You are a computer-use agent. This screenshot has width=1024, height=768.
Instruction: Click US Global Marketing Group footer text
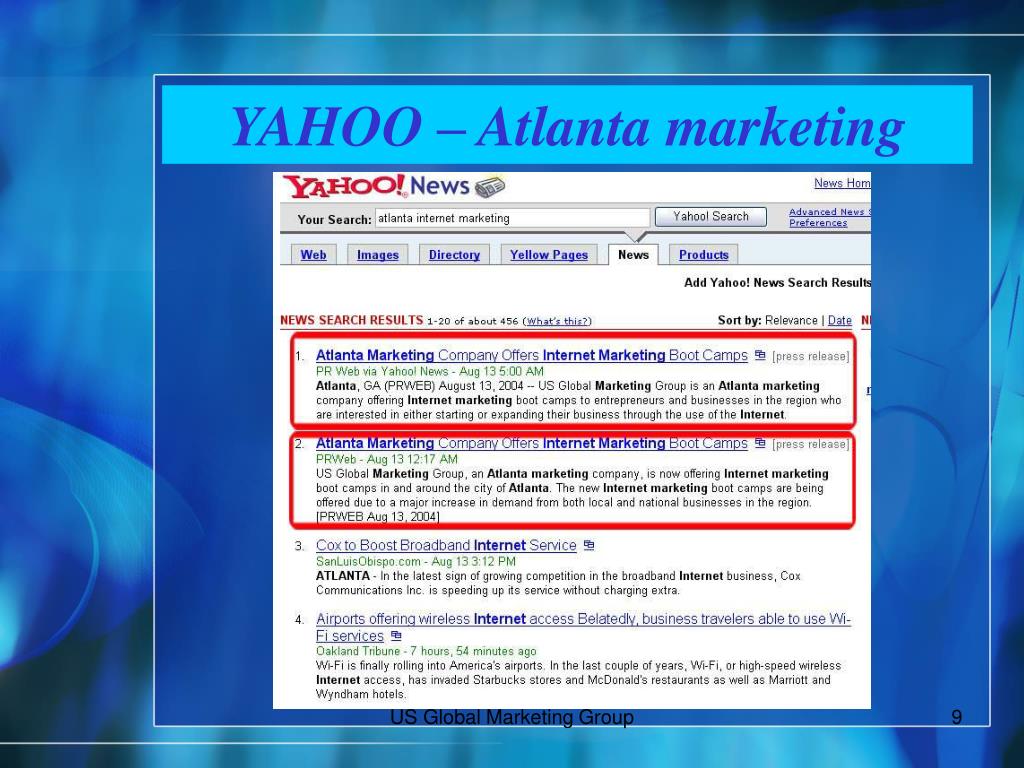coord(511,717)
